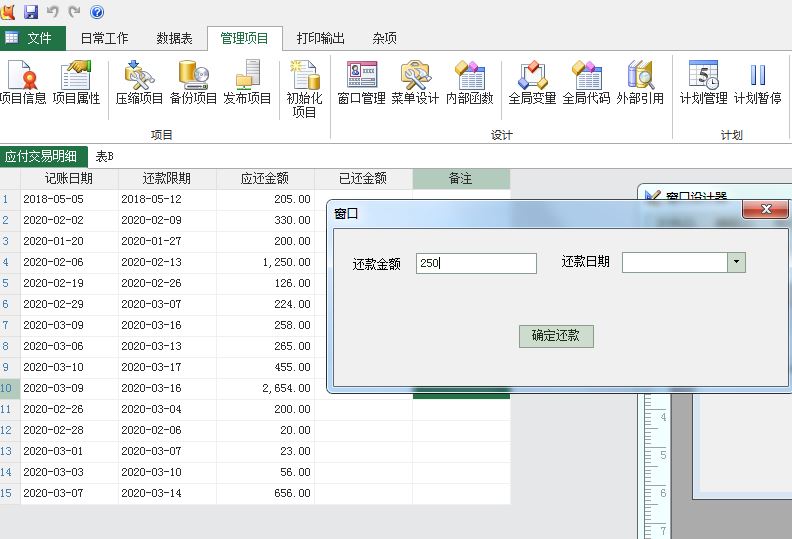Open 全局代码 global code icon
The image size is (792, 539).
pos(586,82)
